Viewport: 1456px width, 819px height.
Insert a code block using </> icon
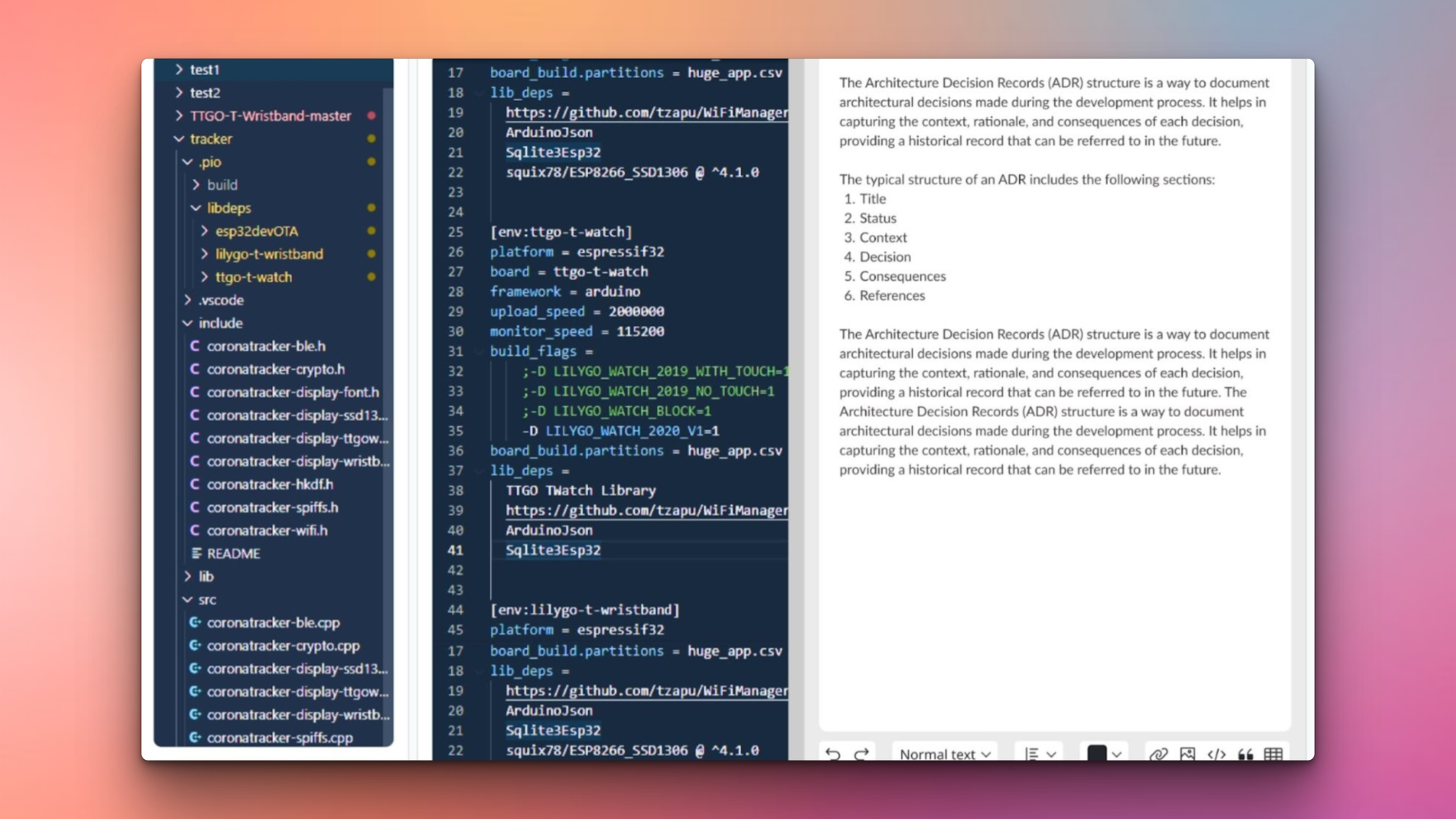(1216, 755)
